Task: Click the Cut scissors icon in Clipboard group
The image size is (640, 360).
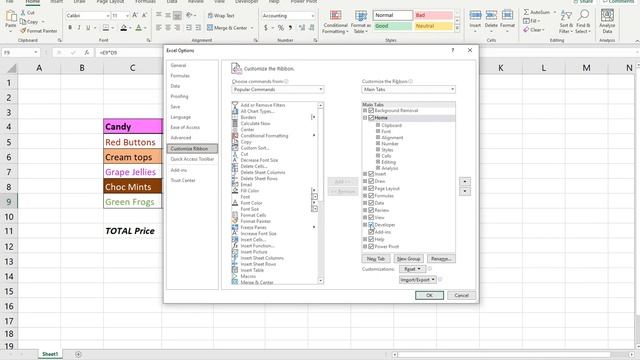Action: [x=23, y=13]
